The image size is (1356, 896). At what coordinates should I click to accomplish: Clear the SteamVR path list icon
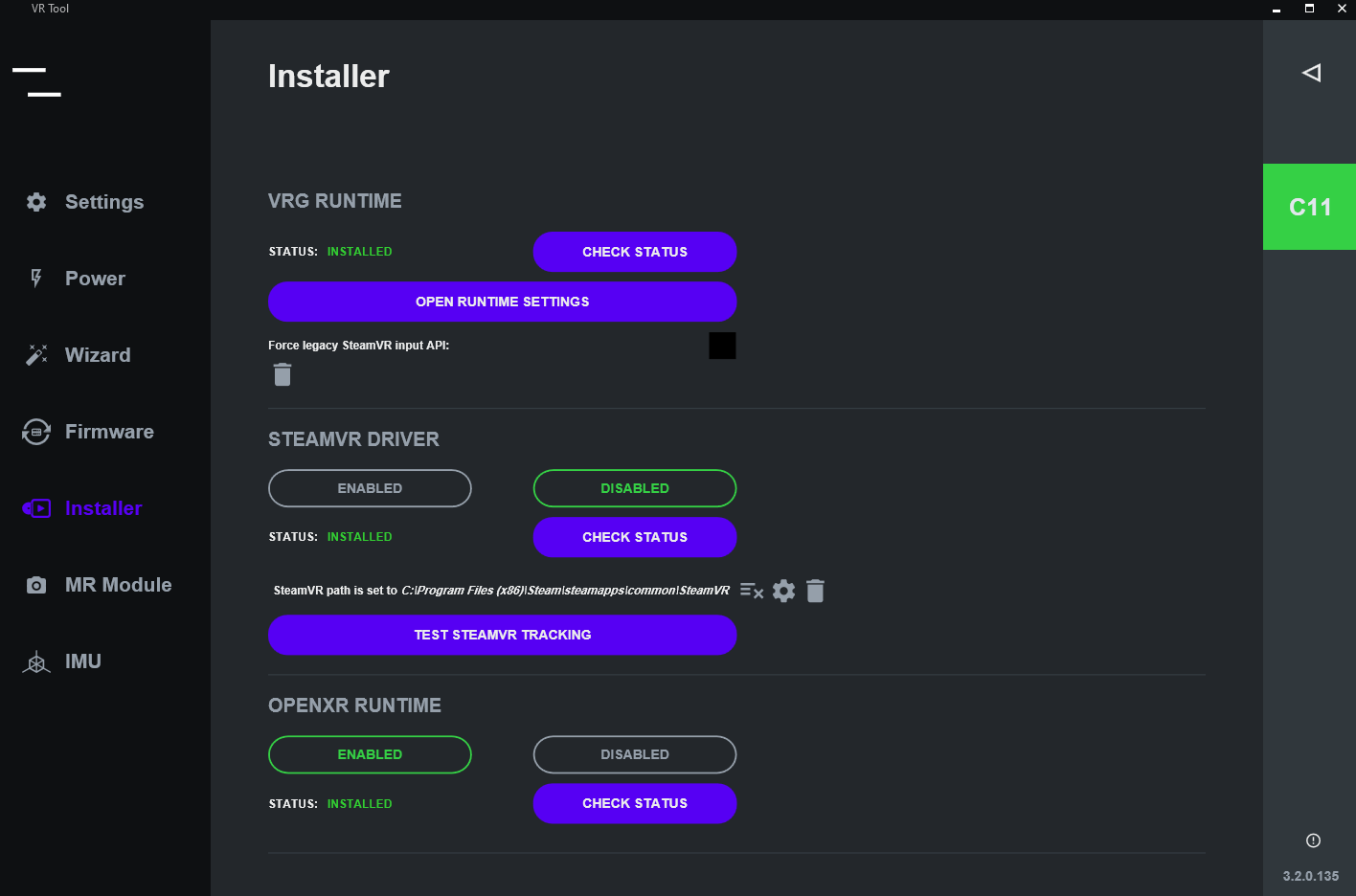click(752, 591)
